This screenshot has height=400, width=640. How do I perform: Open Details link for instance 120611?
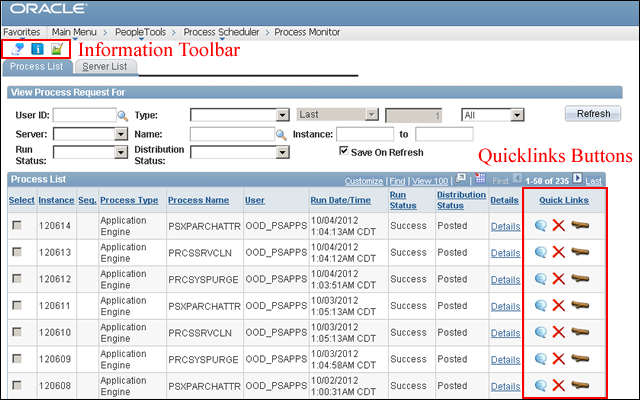(x=505, y=306)
